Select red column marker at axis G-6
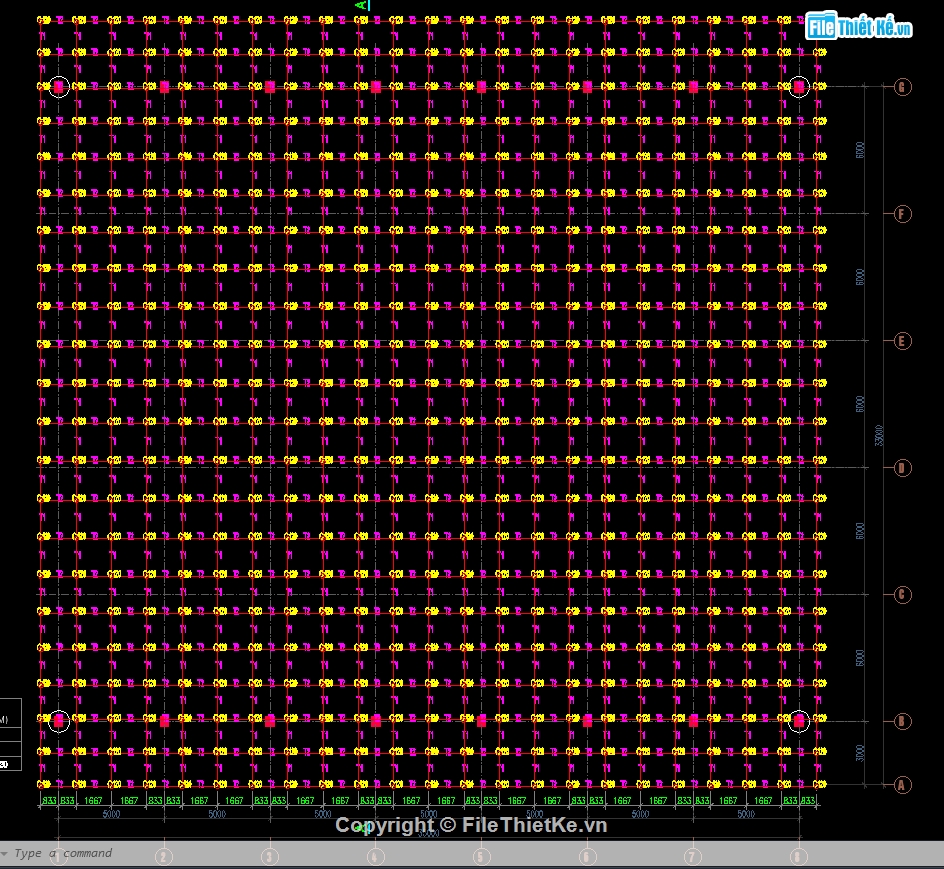 click(x=588, y=87)
